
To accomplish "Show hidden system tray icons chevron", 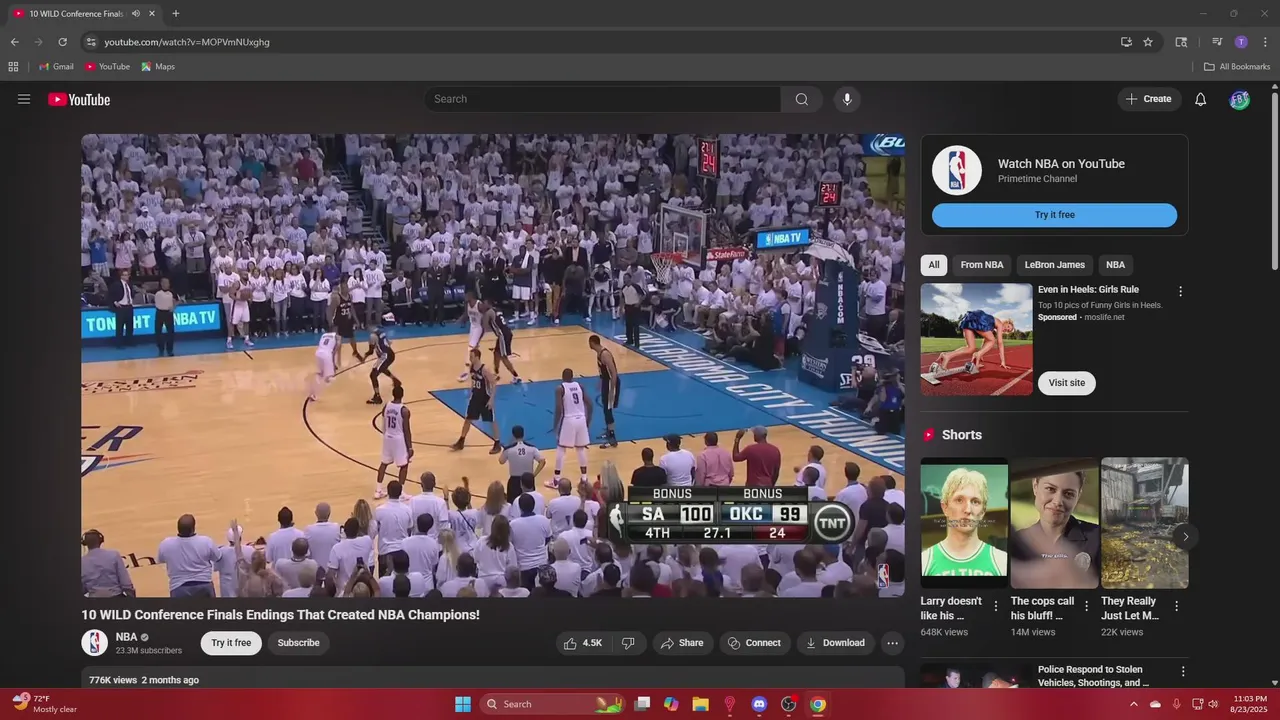I will 1134,704.
